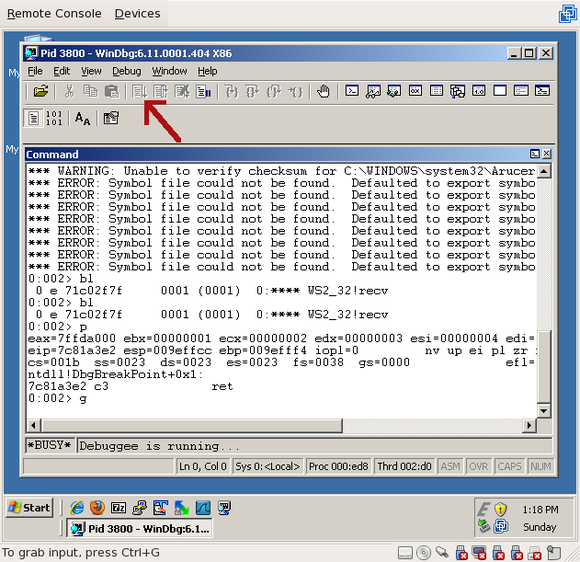
Task: Click the 'Proc 000:ed8' status field
Action: pyautogui.click(x=338, y=467)
